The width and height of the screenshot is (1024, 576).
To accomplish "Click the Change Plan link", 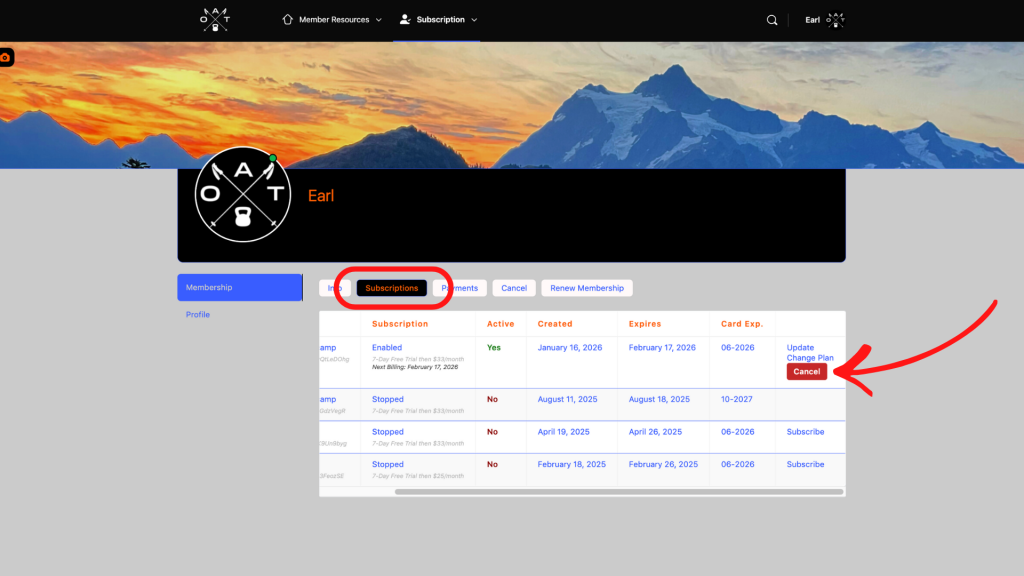I will [x=810, y=358].
